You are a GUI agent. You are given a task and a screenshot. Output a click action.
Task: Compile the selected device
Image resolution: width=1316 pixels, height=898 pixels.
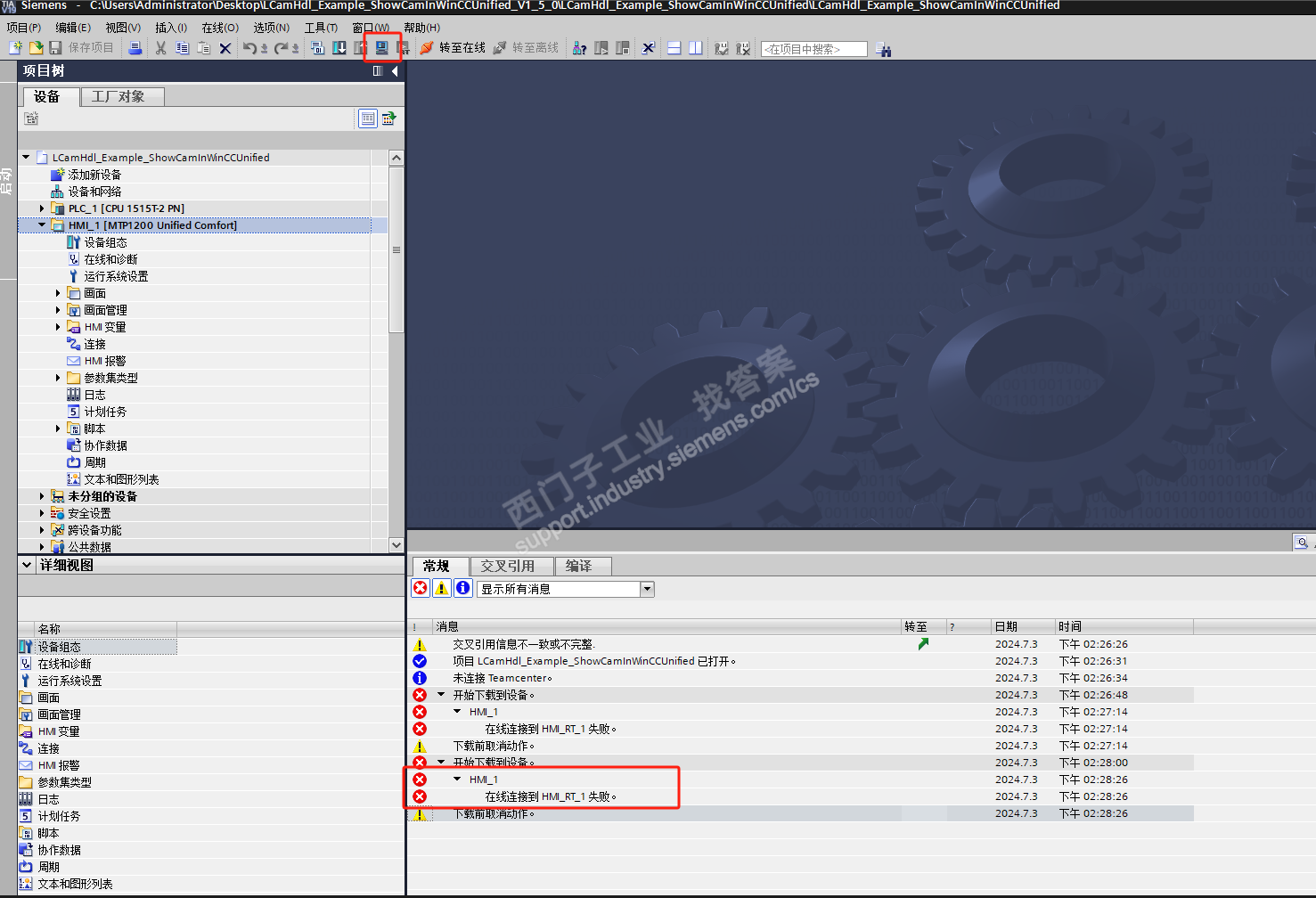click(318, 48)
